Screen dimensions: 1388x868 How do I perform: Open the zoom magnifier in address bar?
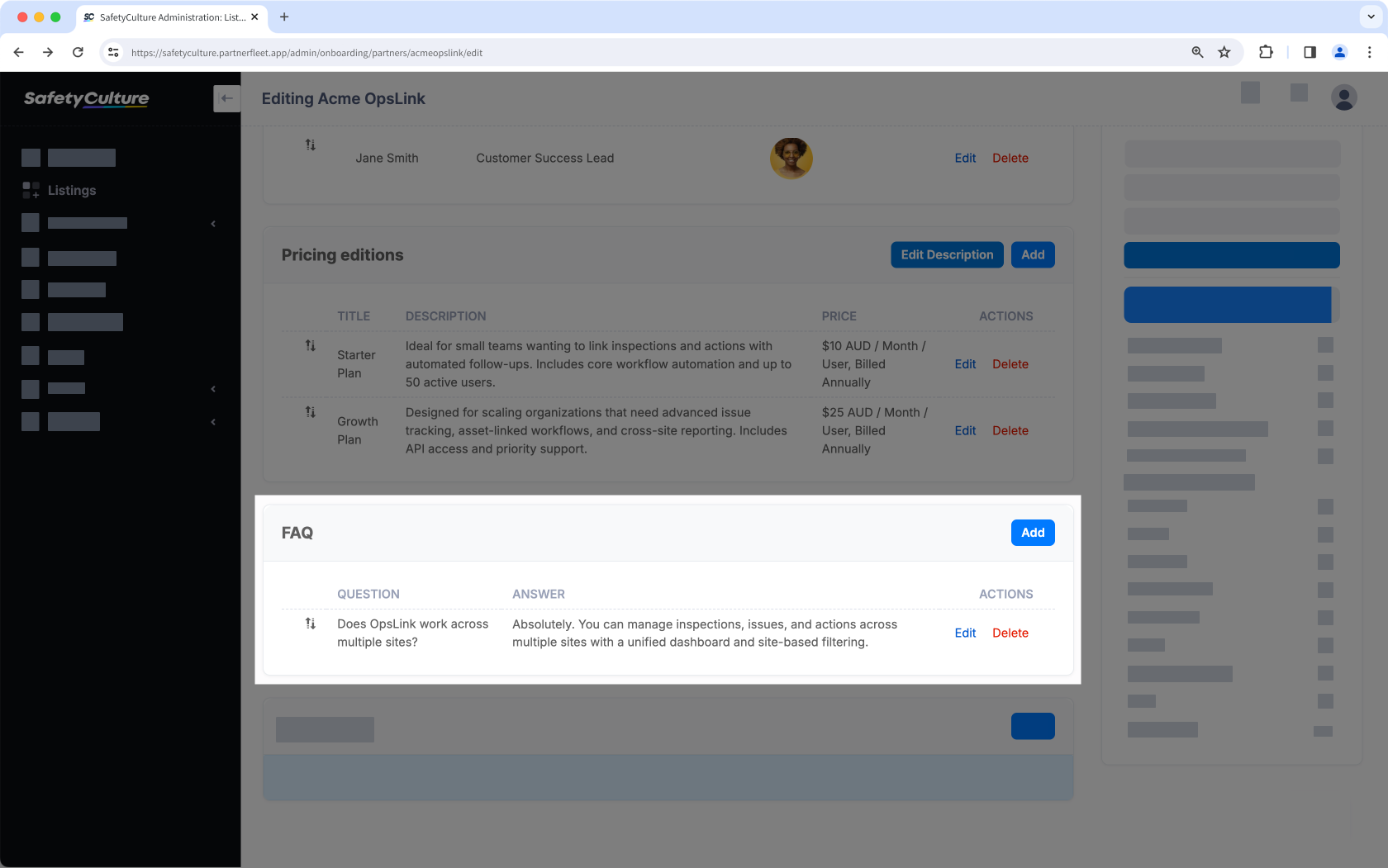coord(1197,52)
